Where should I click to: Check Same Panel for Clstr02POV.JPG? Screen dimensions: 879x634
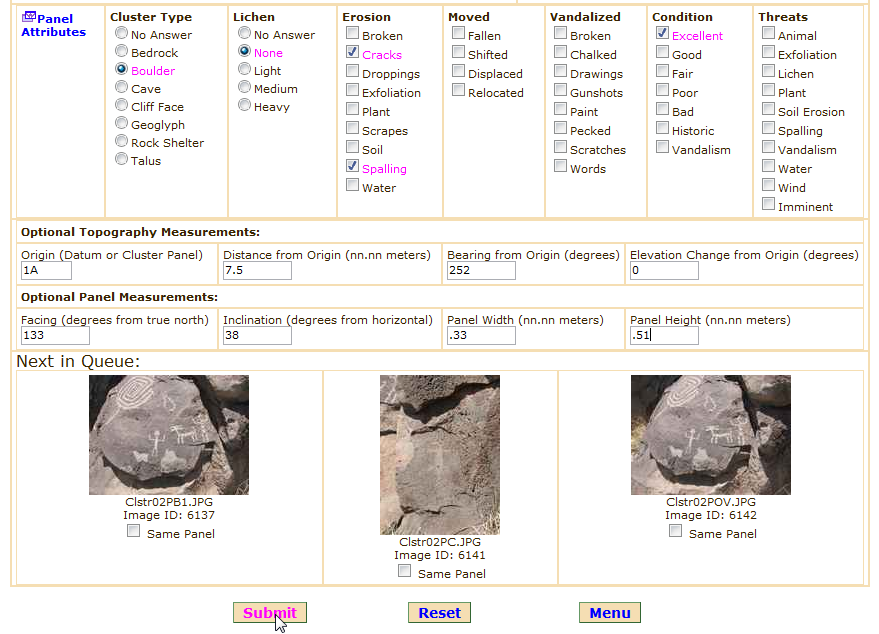(x=676, y=532)
